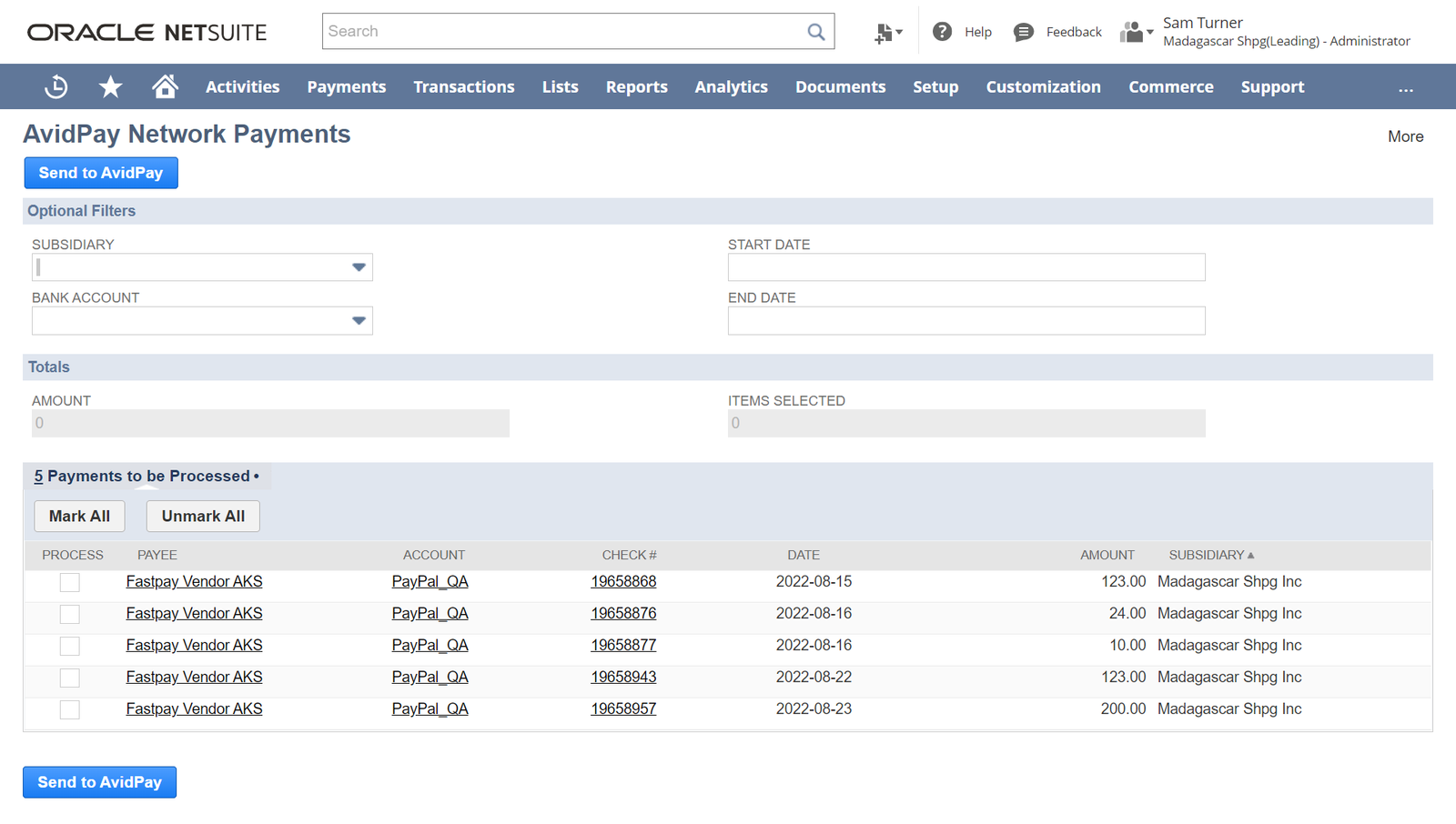Open the Create New icon menu
Image resolution: width=1456 pixels, height=824 pixels.
[x=888, y=33]
